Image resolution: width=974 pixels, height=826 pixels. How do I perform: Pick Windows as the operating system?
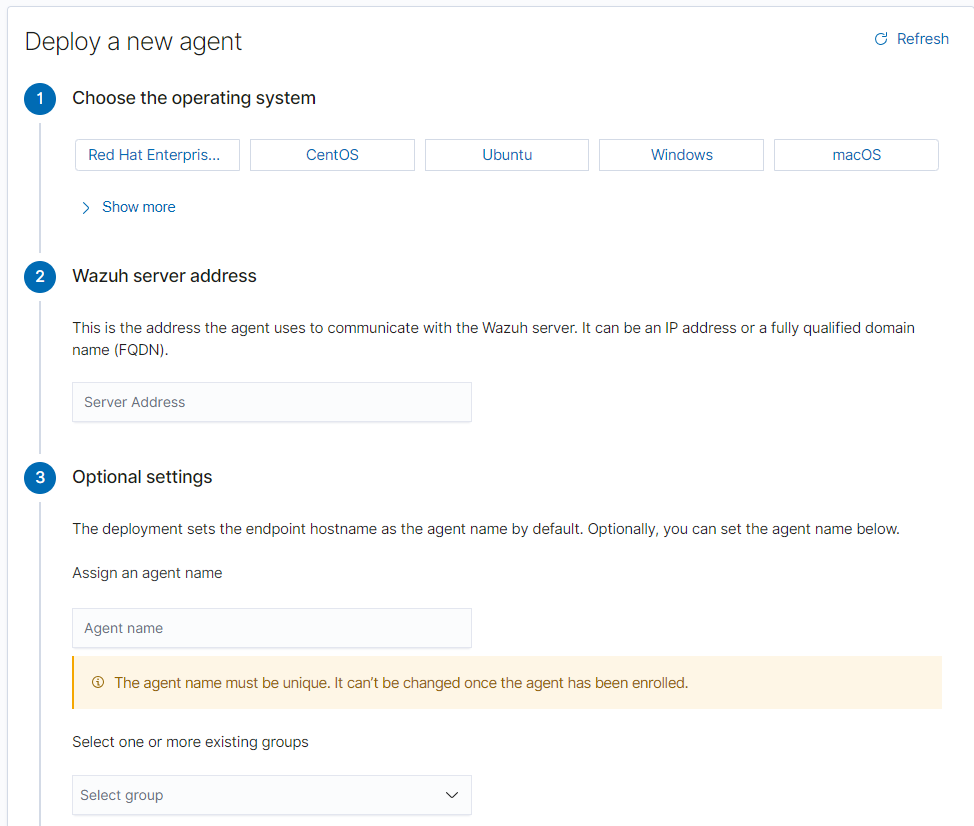(x=681, y=155)
